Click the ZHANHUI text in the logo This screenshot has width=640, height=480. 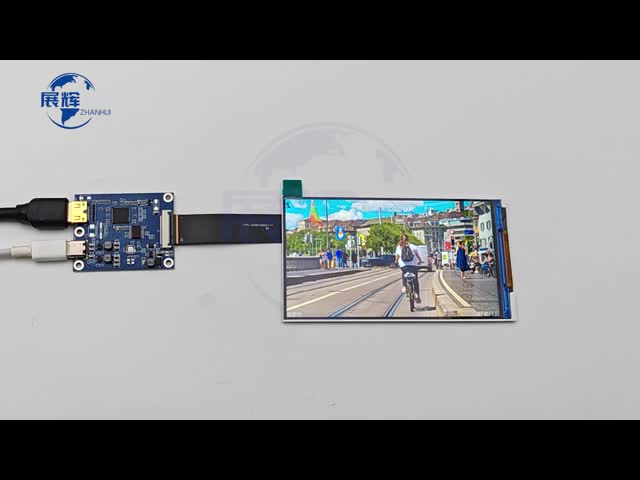coord(96,112)
